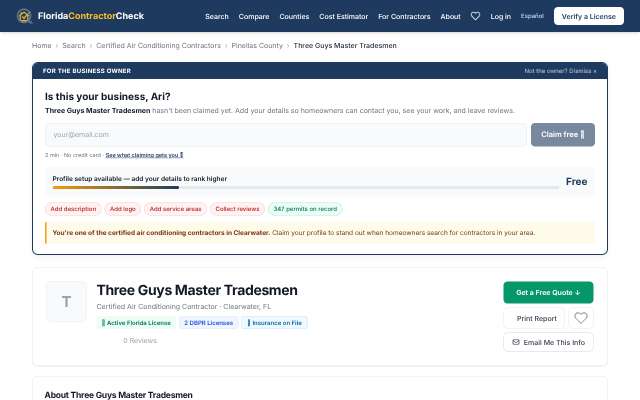Image resolution: width=640 pixels, height=400 pixels.
Task: Click the envelope icon in Email Me This Info
Action: click(x=516, y=342)
